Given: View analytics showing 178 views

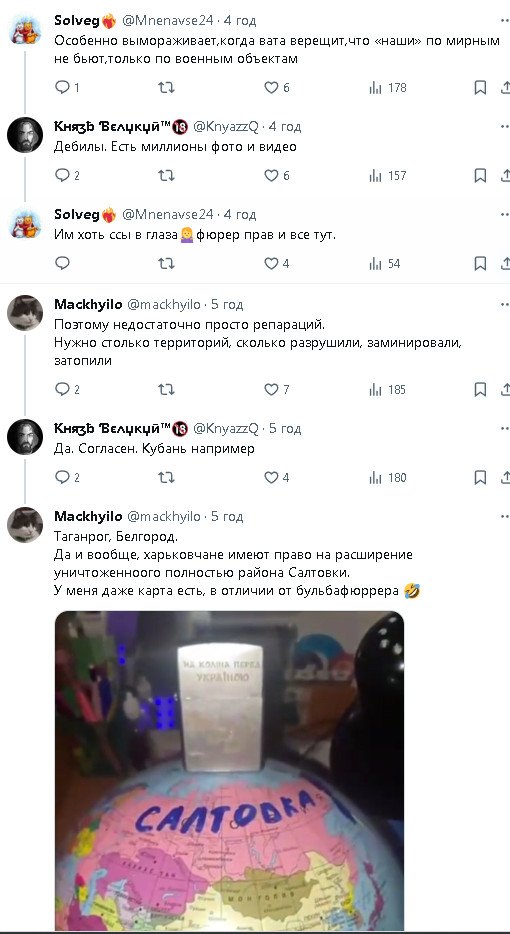Looking at the screenshot, I should (x=387, y=88).
